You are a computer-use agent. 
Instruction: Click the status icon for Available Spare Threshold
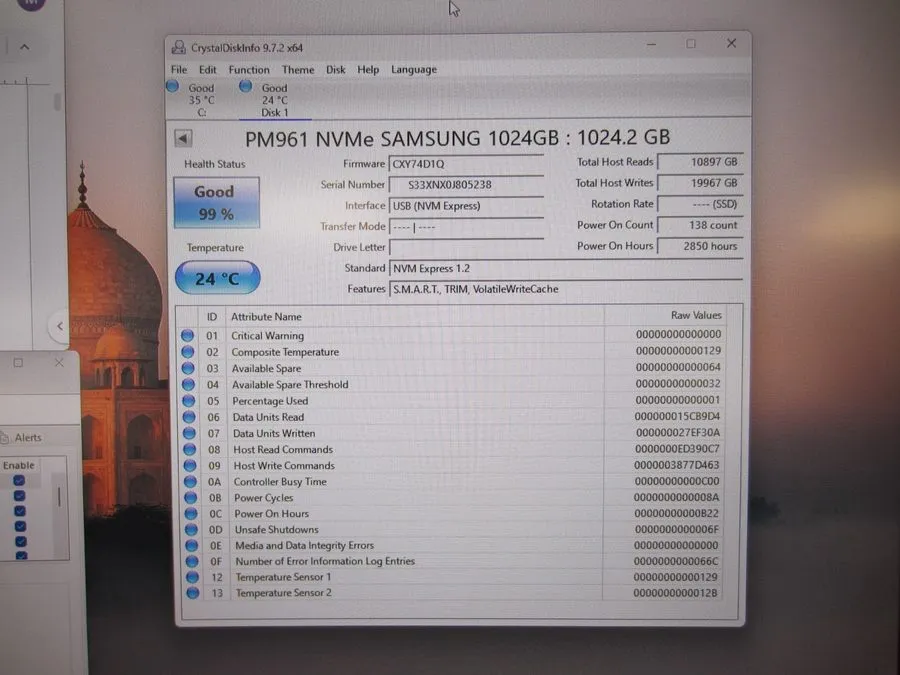(x=188, y=385)
